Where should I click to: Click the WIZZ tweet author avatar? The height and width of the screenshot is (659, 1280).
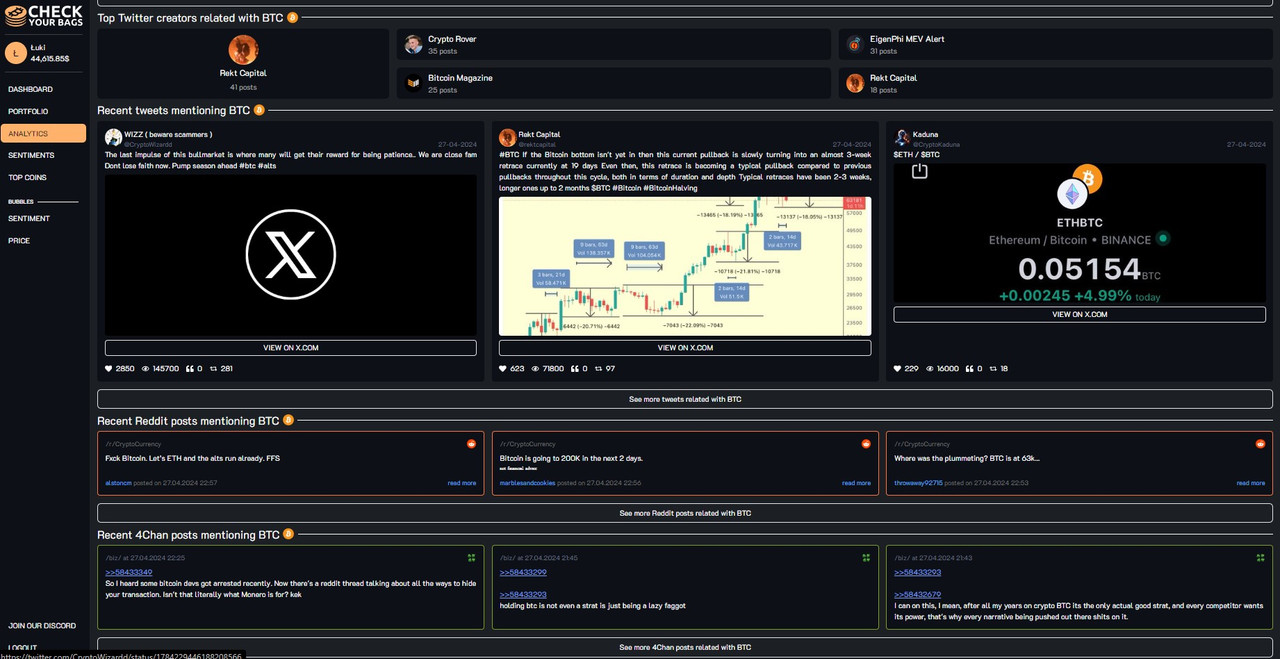[x=113, y=138]
